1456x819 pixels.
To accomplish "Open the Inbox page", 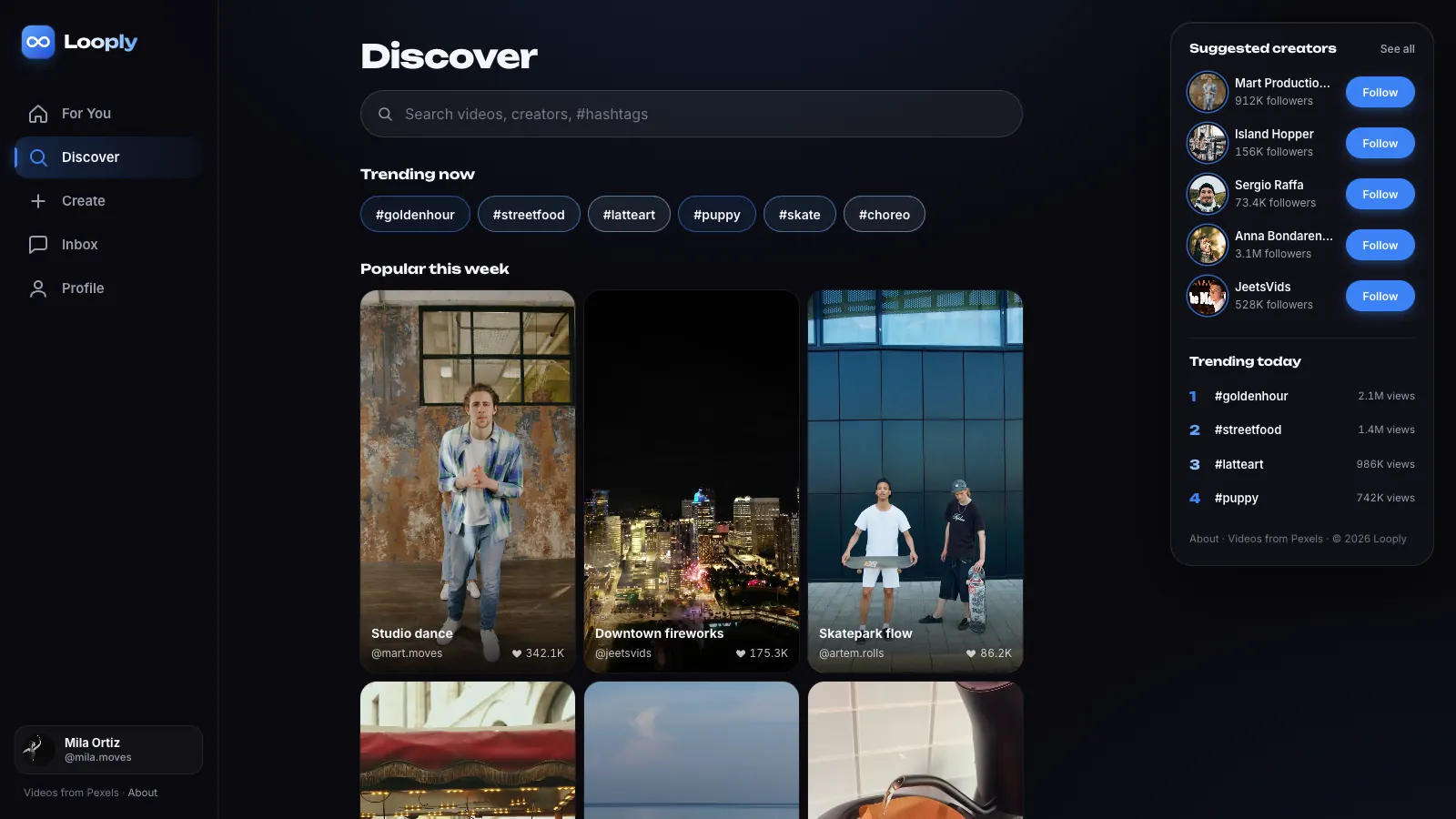I will coord(108,245).
